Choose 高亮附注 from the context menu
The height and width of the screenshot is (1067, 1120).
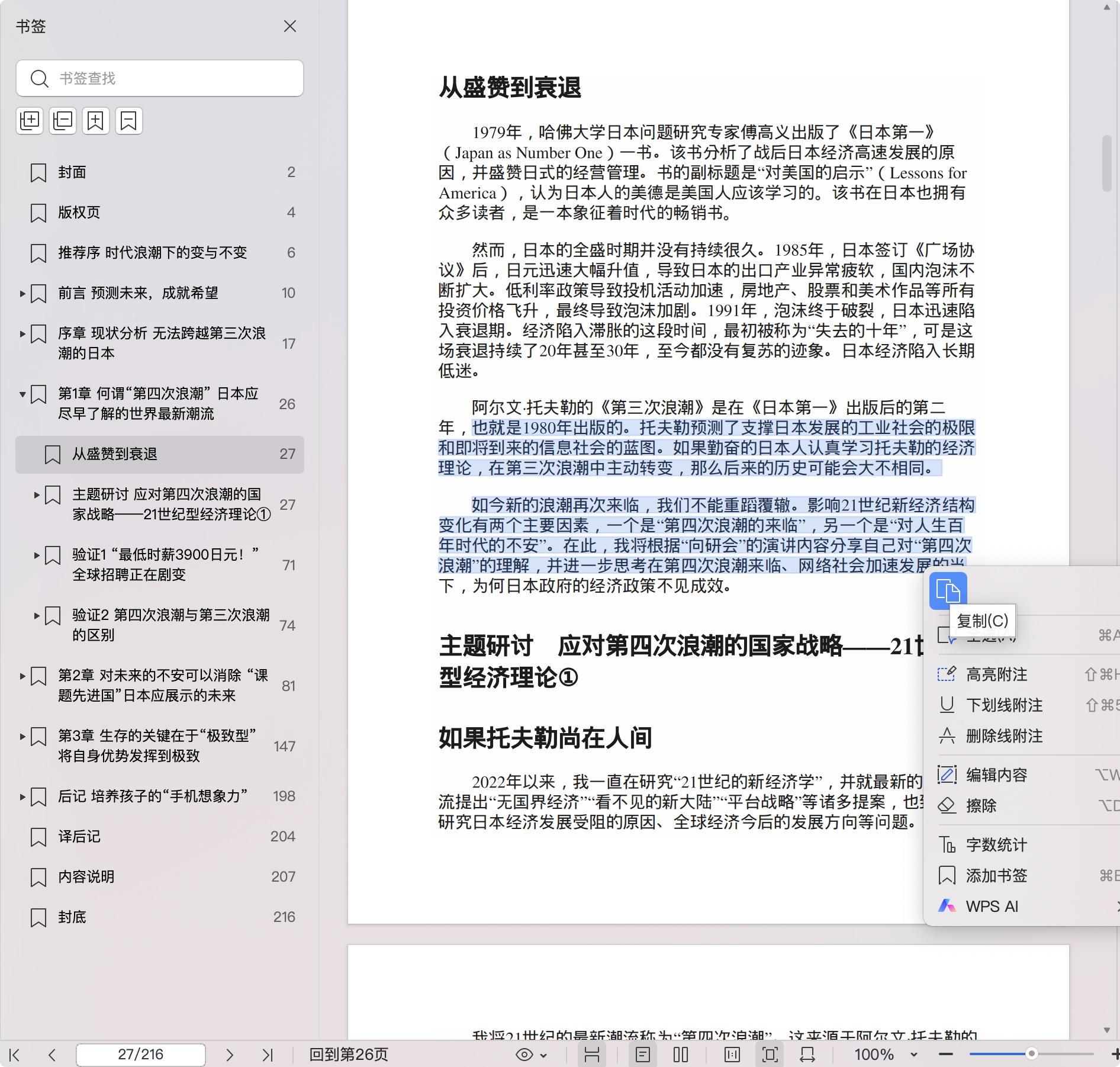click(996, 674)
